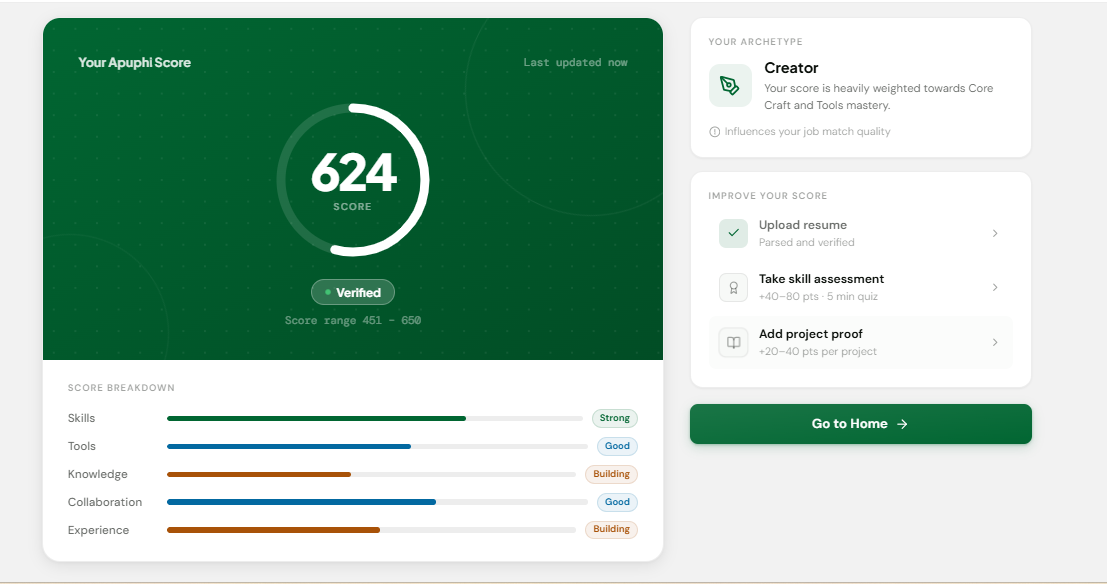Click the green dot in Verified badge
Image resolution: width=1107 pixels, height=584 pixels.
pos(328,292)
